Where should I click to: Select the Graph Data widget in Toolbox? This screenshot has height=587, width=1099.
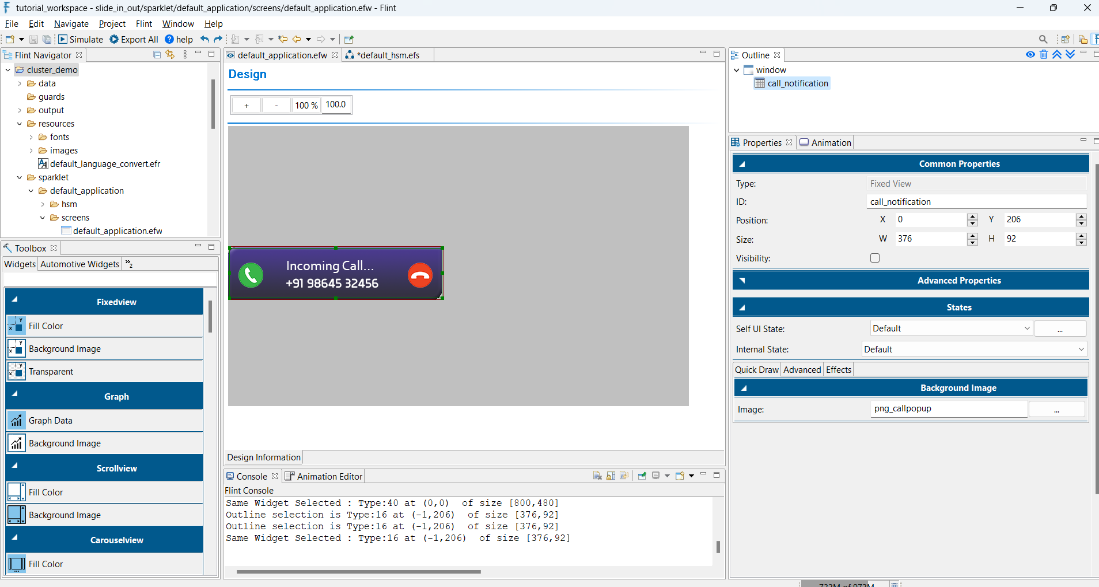(x=50, y=421)
